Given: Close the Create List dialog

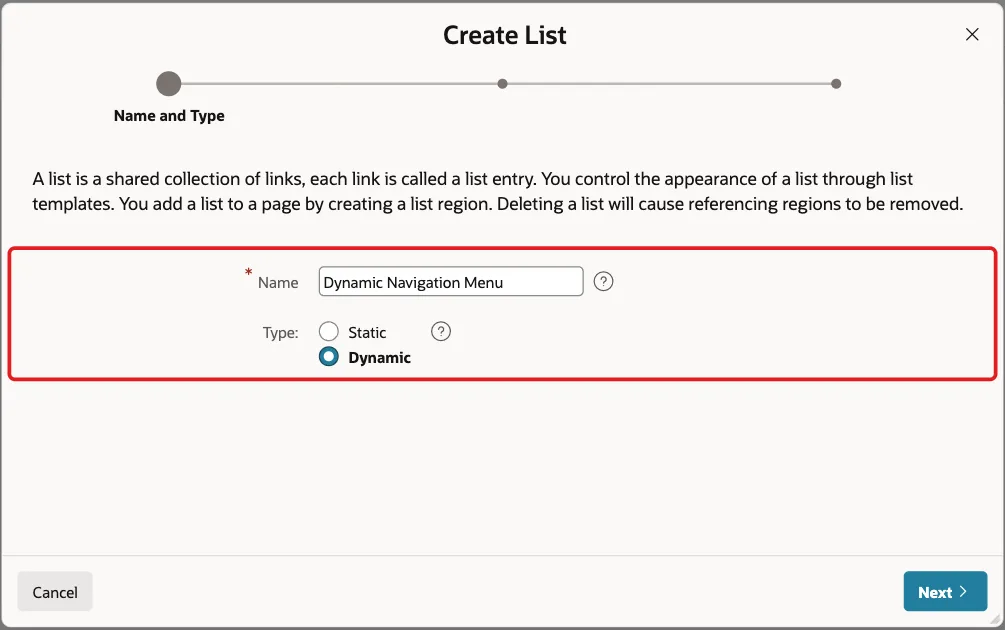Looking at the screenshot, I should coord(972,35).
